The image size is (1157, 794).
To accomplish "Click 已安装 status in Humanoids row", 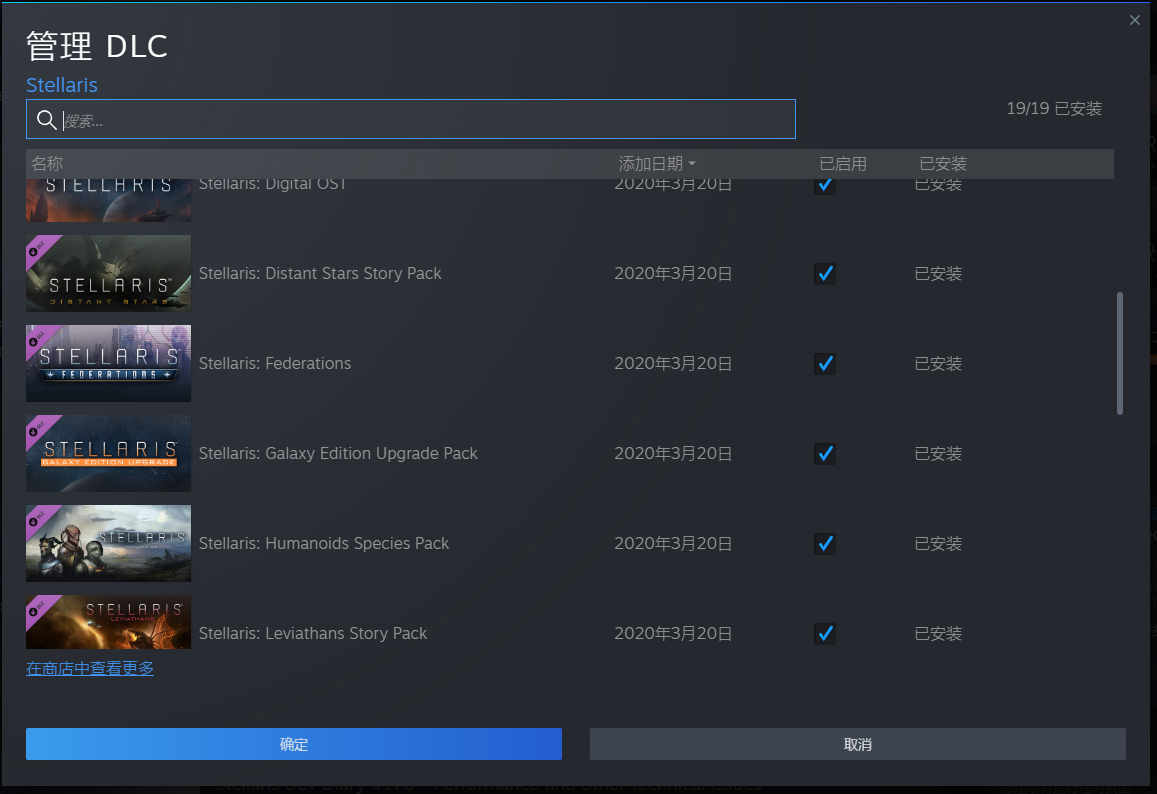I will [x=938, y=544].
